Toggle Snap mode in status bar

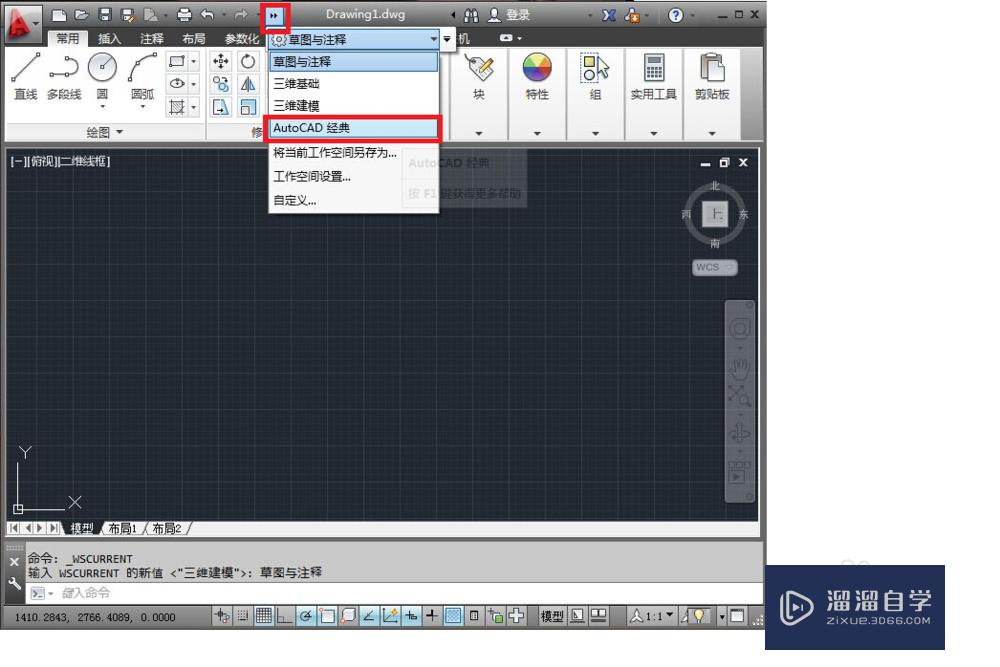click(x=243, y=616)
